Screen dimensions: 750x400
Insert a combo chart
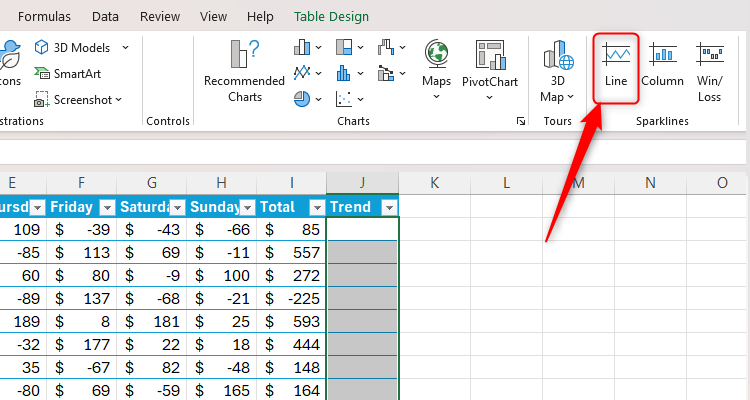[391, 73]
